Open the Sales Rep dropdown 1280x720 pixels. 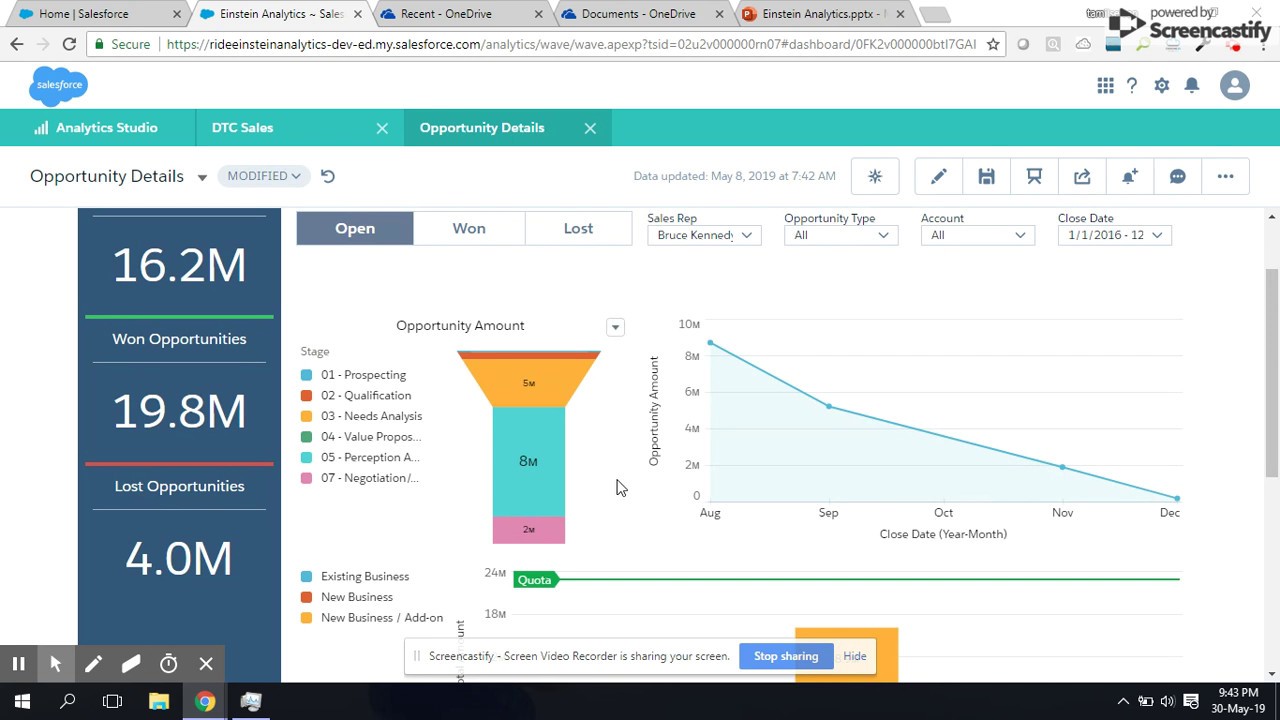tap(704, 235)
